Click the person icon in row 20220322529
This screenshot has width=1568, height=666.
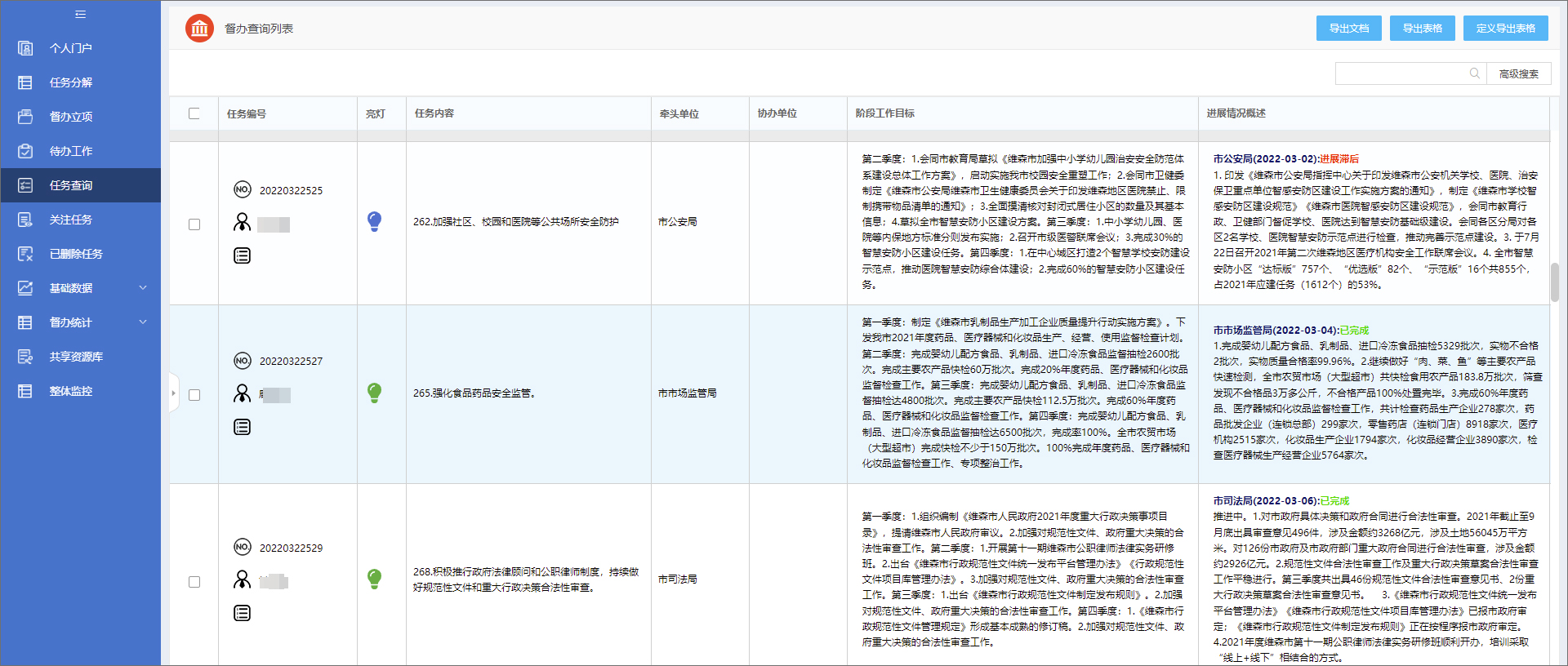tap(242, 579)
